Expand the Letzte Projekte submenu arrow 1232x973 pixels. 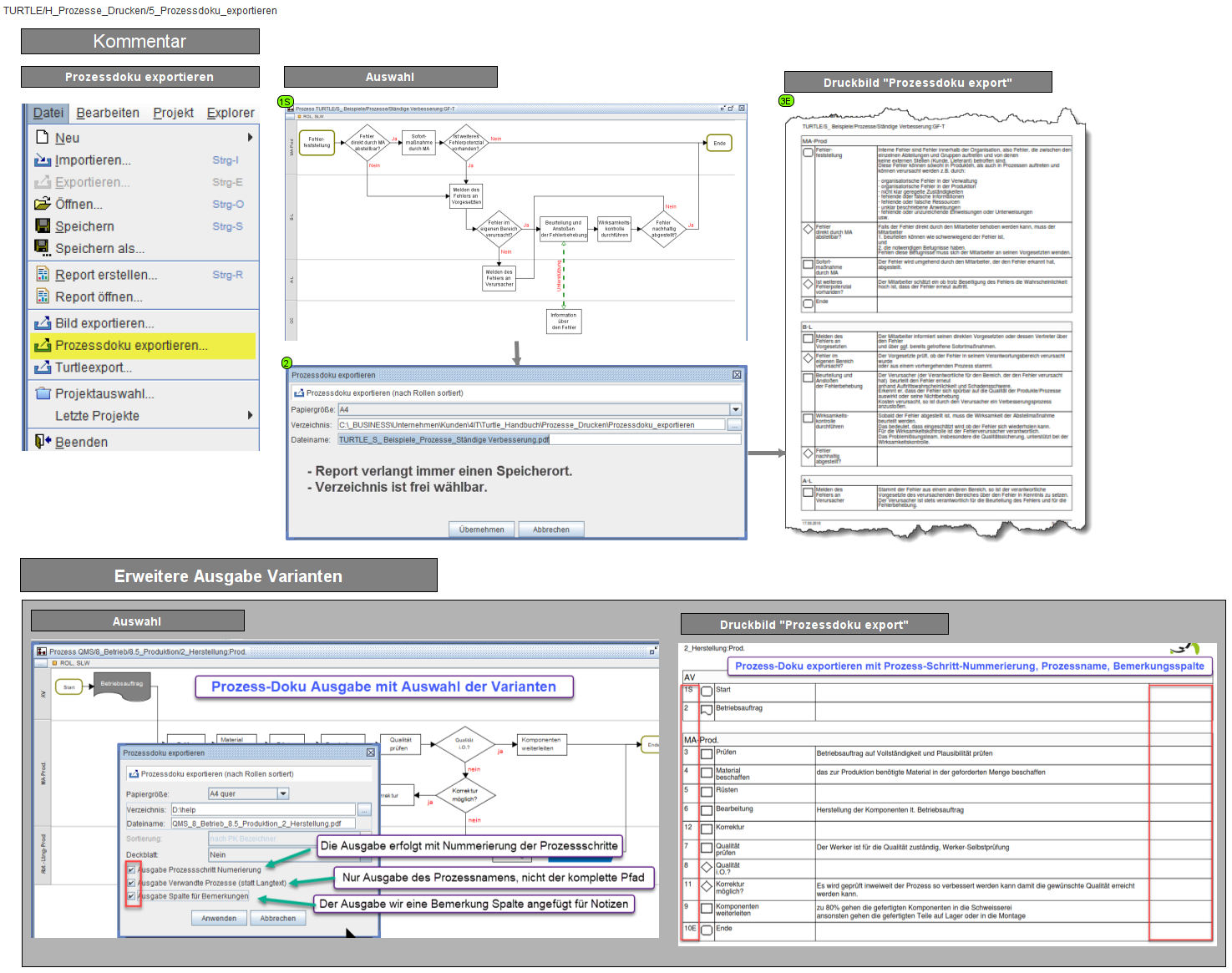click(x=250, y=415)
